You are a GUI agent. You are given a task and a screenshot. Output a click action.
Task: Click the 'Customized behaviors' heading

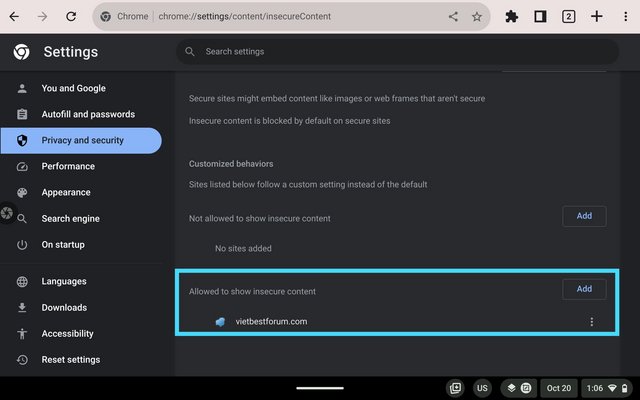coord(231,164)
